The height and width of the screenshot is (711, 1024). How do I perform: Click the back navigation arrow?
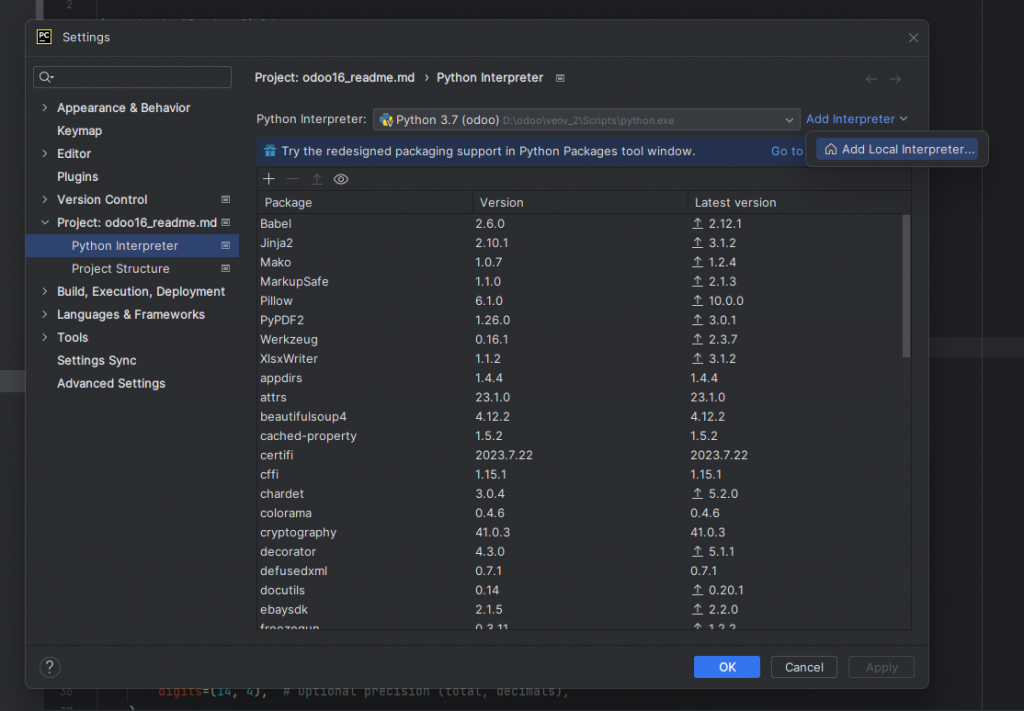(x=871, y=78)
